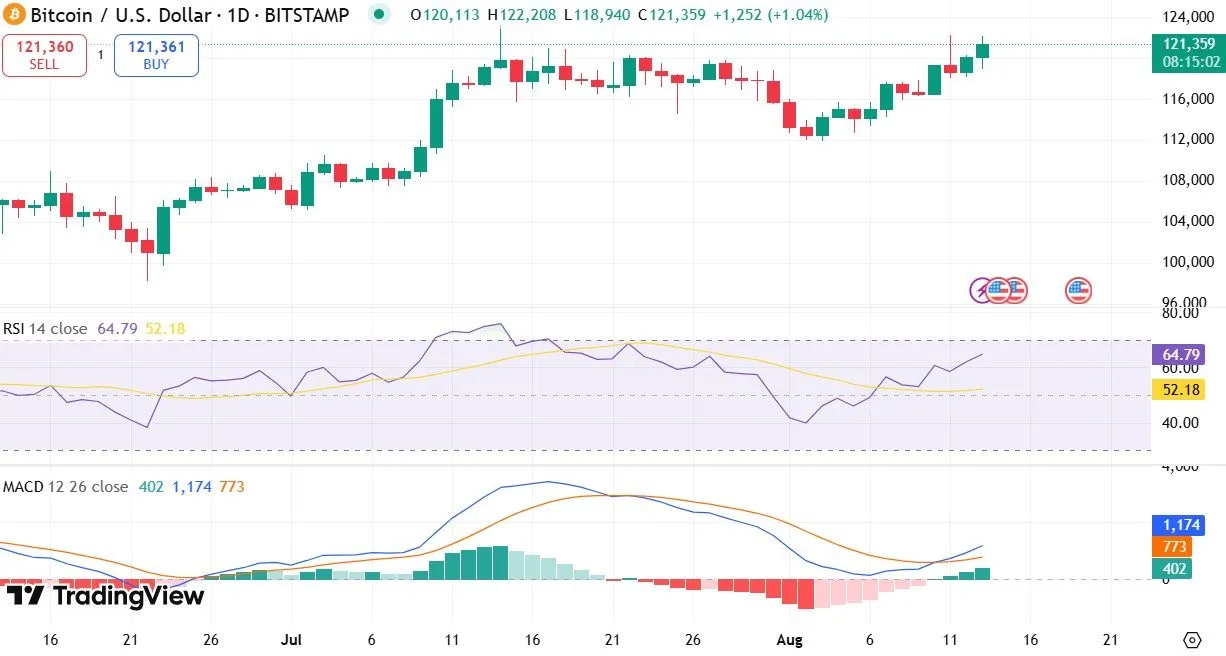Click the Bitcoin logo in the chart header
Screen dimensions: 1226x656
[15, 16]
